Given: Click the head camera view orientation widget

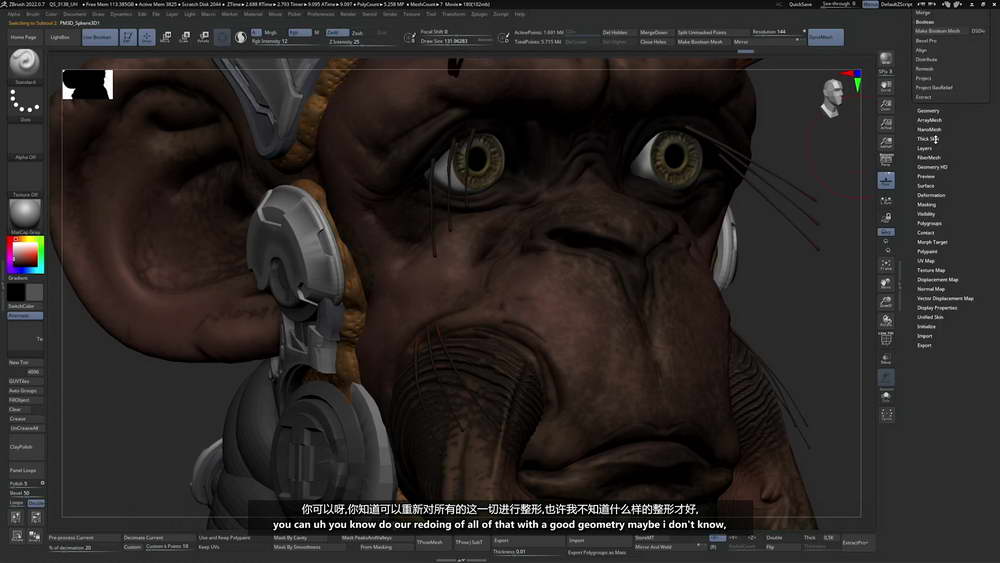Looking at the screenshot, I should tap(831, 98).
